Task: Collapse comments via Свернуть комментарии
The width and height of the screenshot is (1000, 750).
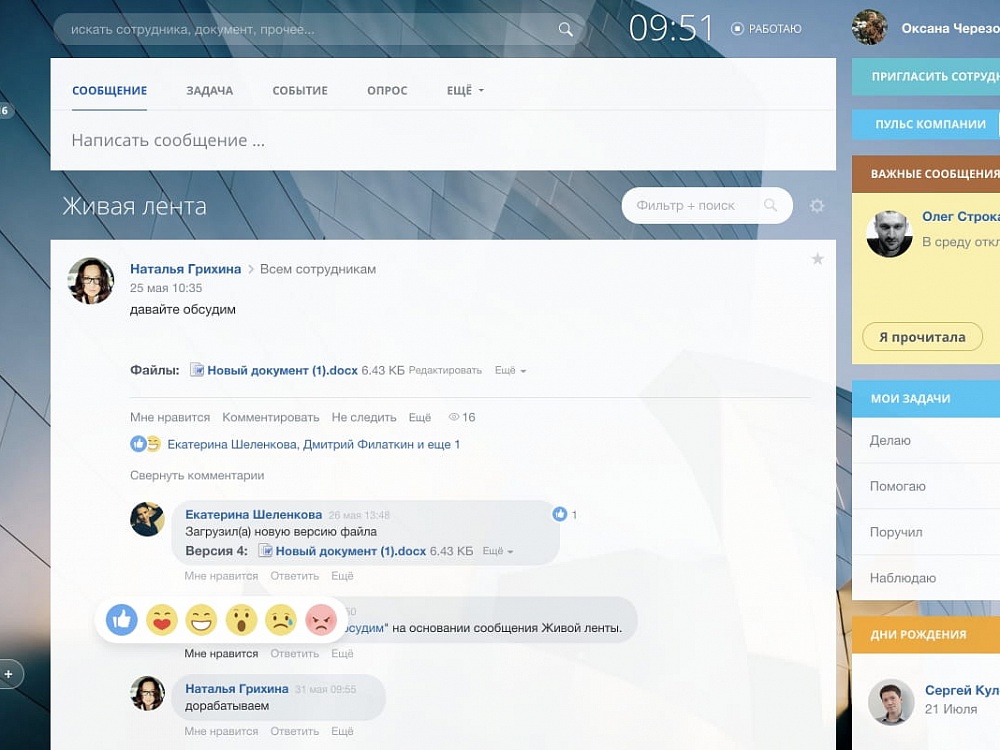Action: tap(197, 475)
